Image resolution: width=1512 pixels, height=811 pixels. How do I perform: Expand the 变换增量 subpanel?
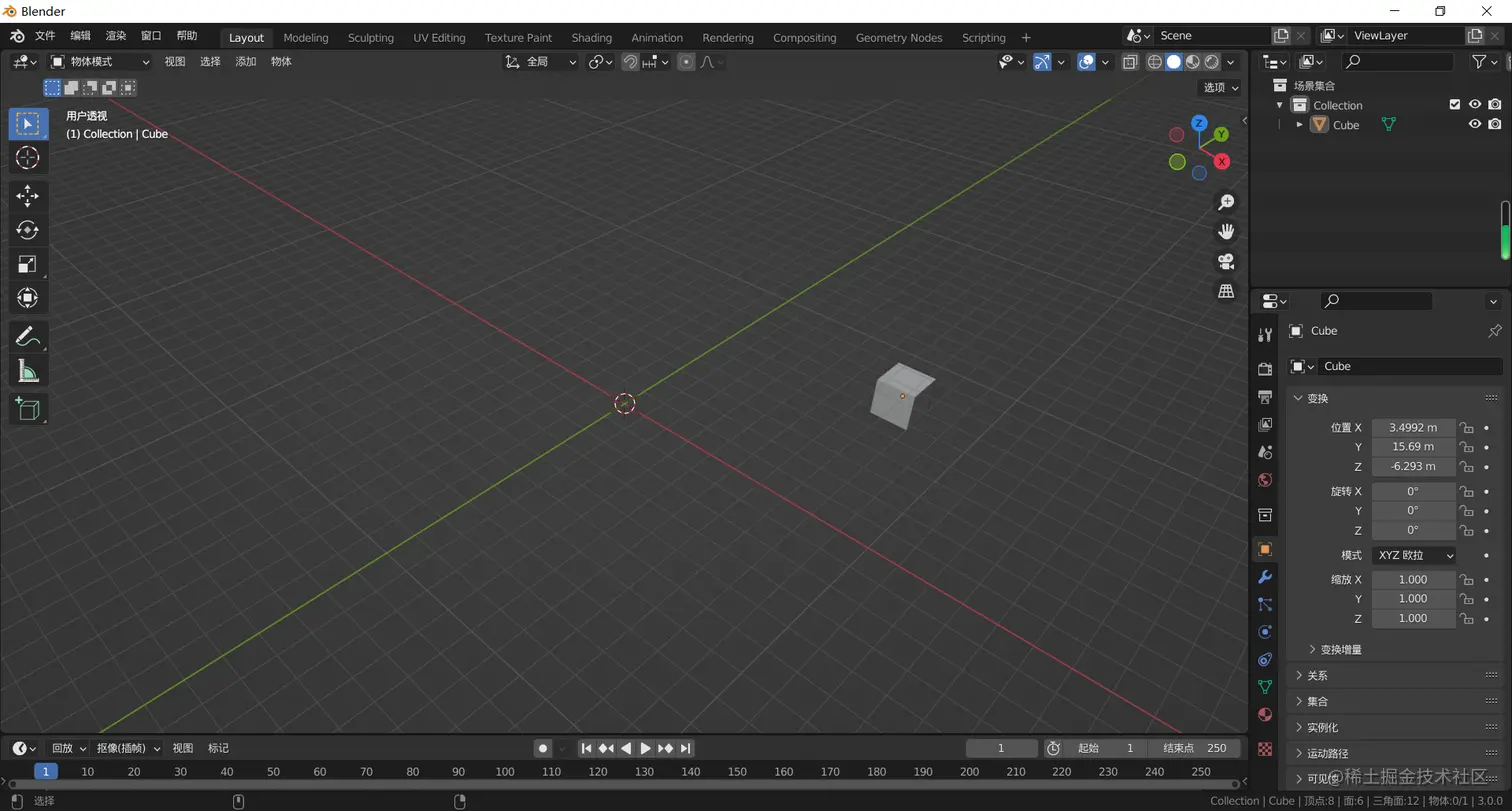1340,649
